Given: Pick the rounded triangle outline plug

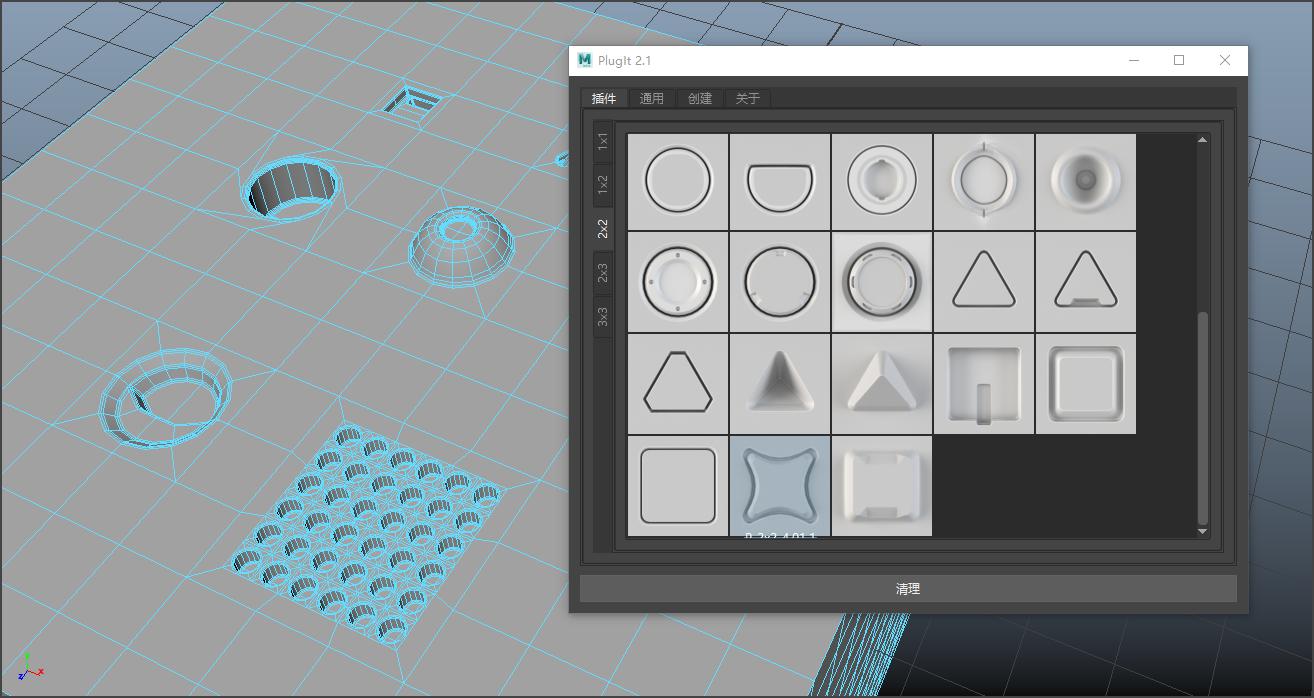Looking at the screenshot, I should tap(984, 281).
